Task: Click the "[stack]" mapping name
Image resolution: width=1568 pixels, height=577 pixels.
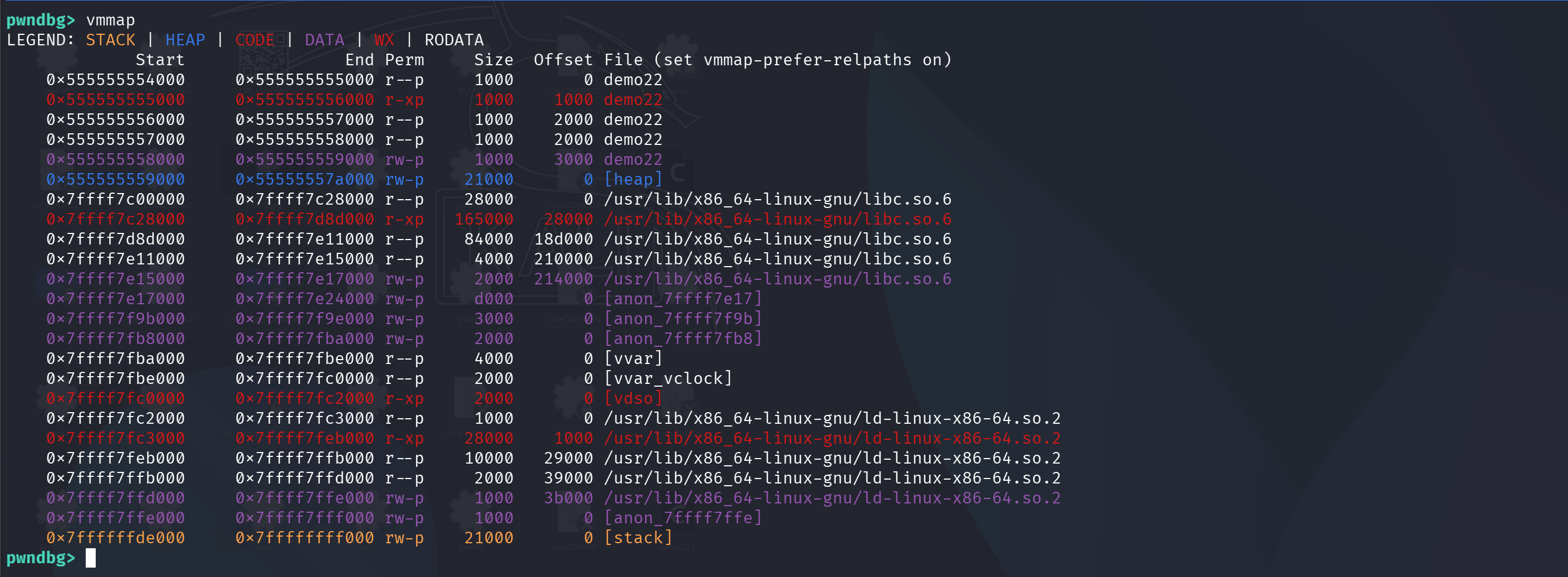Action: click(x=638, y=538)
